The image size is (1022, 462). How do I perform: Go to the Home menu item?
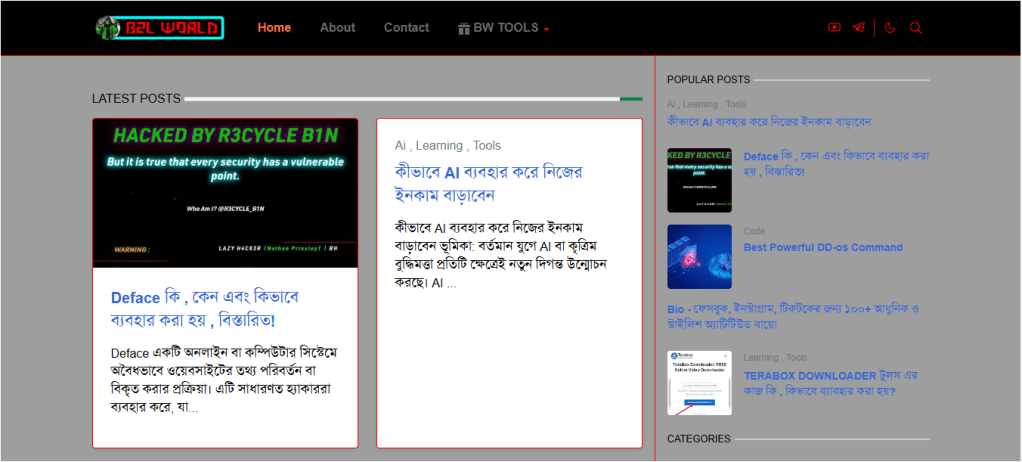click(x=274, y=28)
